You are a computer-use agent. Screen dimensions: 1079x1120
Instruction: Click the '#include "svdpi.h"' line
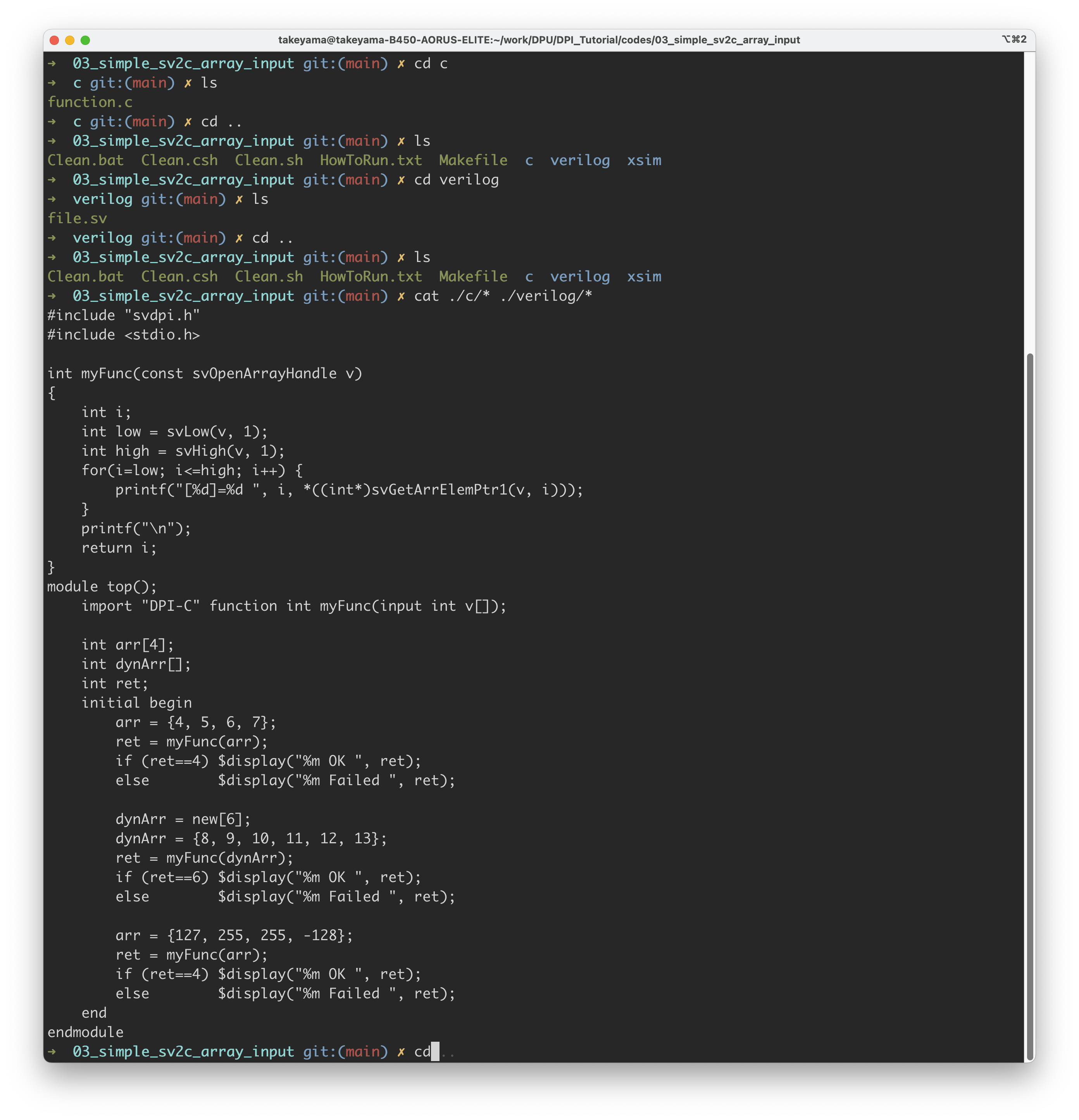point(124,315)
